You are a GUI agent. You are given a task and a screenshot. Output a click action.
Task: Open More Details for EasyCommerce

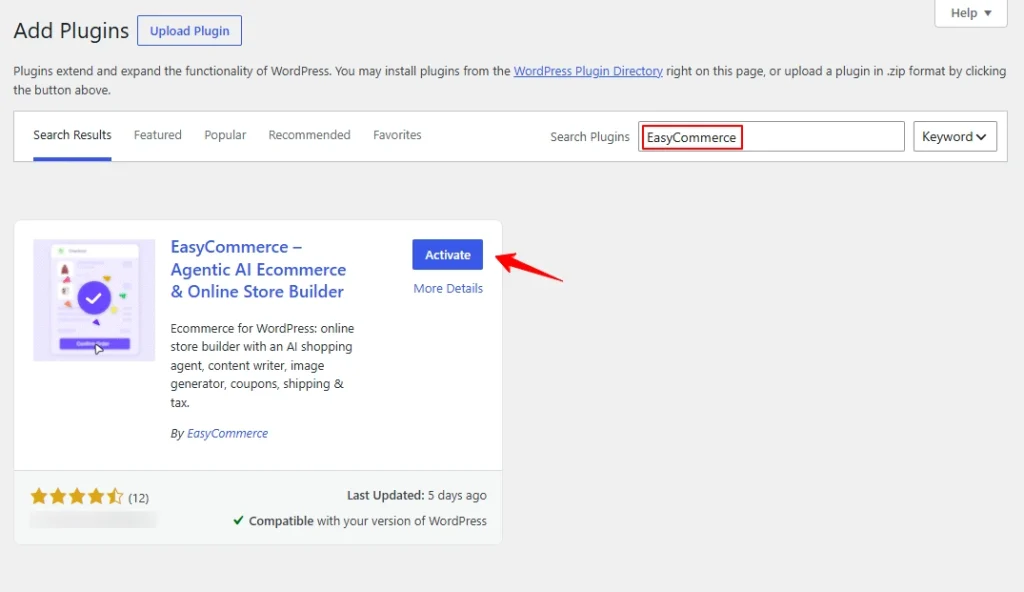point(448,288)
